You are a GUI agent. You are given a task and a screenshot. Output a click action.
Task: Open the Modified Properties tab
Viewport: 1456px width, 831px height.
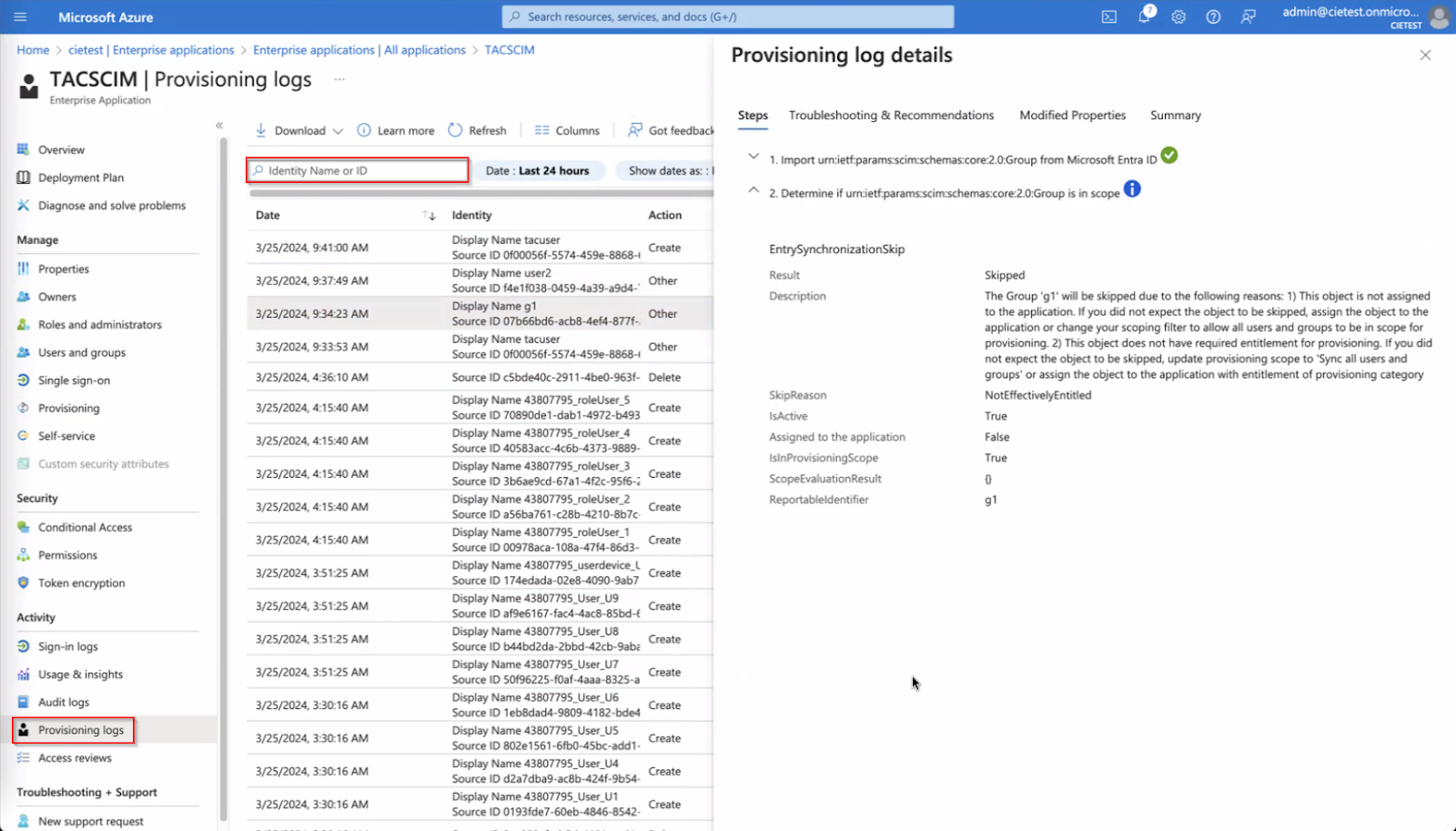click(x=1072, y=115)
